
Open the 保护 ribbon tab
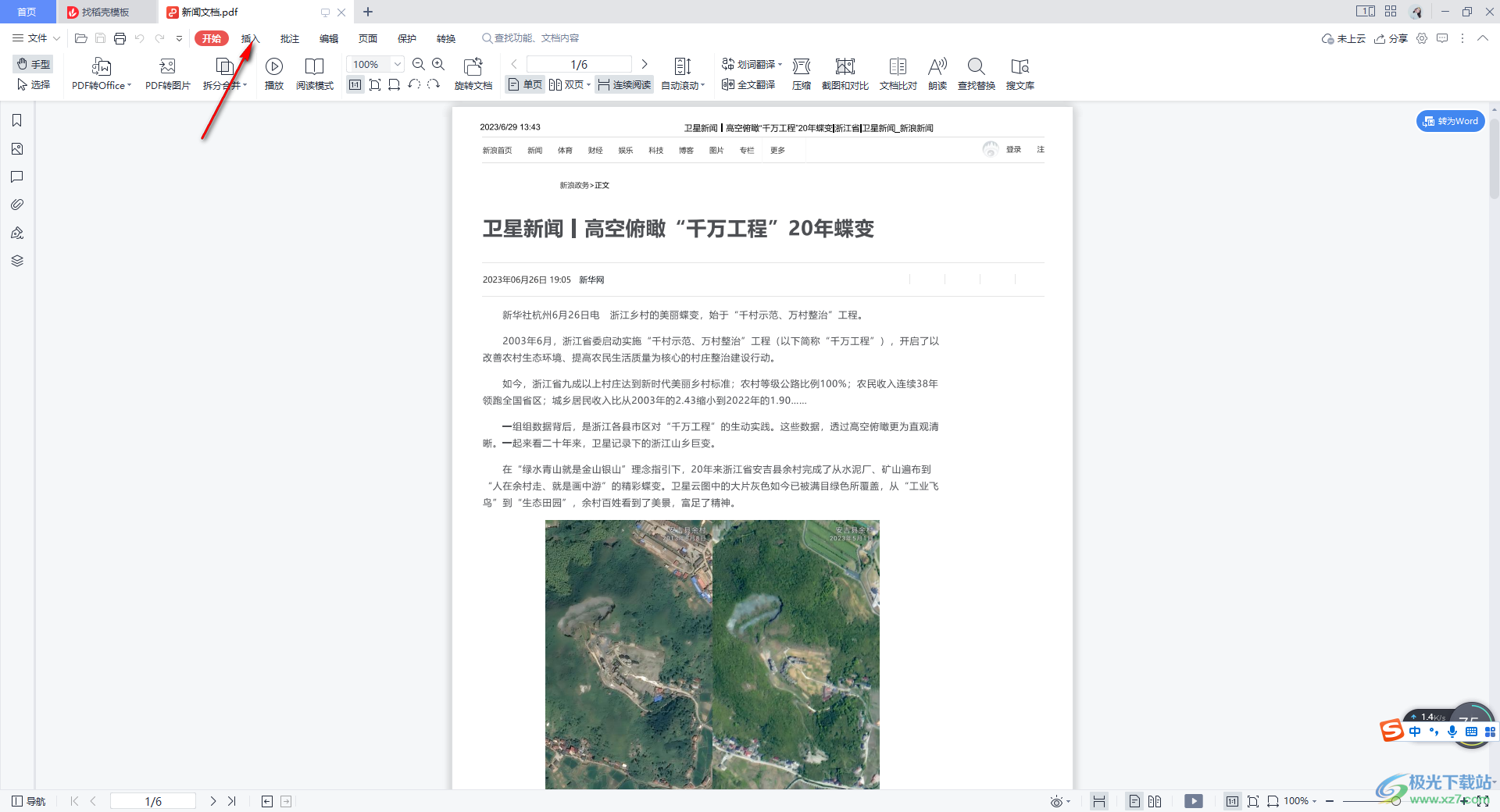[407, 38]
